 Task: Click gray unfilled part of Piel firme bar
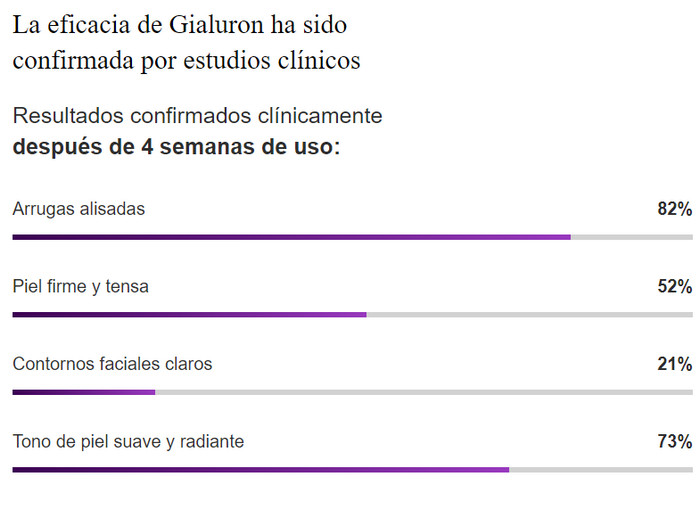pyautogui.click(x=529, y=314)
